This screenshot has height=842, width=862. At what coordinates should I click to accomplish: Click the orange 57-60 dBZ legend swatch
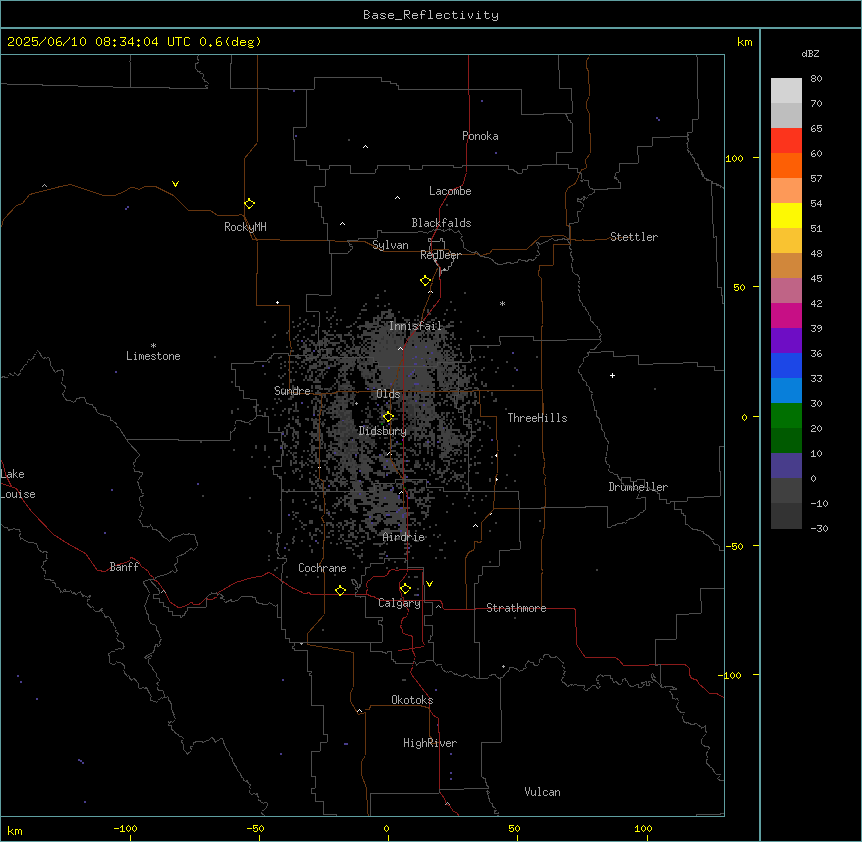point(786,165)
